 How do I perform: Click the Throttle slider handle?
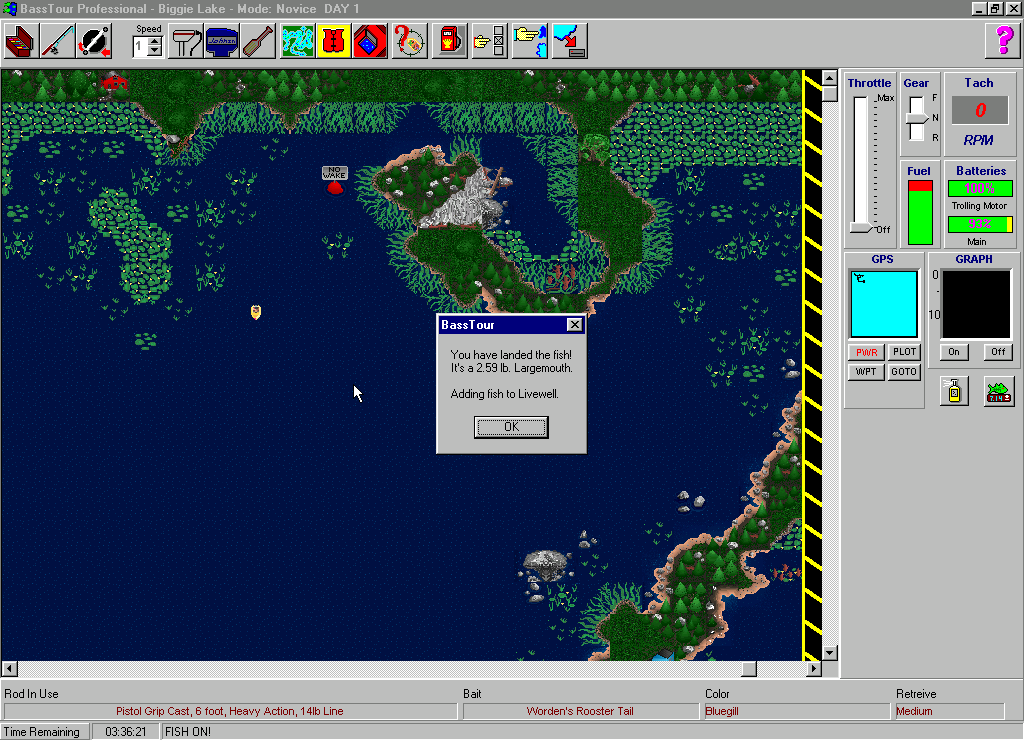click(862, 228)
